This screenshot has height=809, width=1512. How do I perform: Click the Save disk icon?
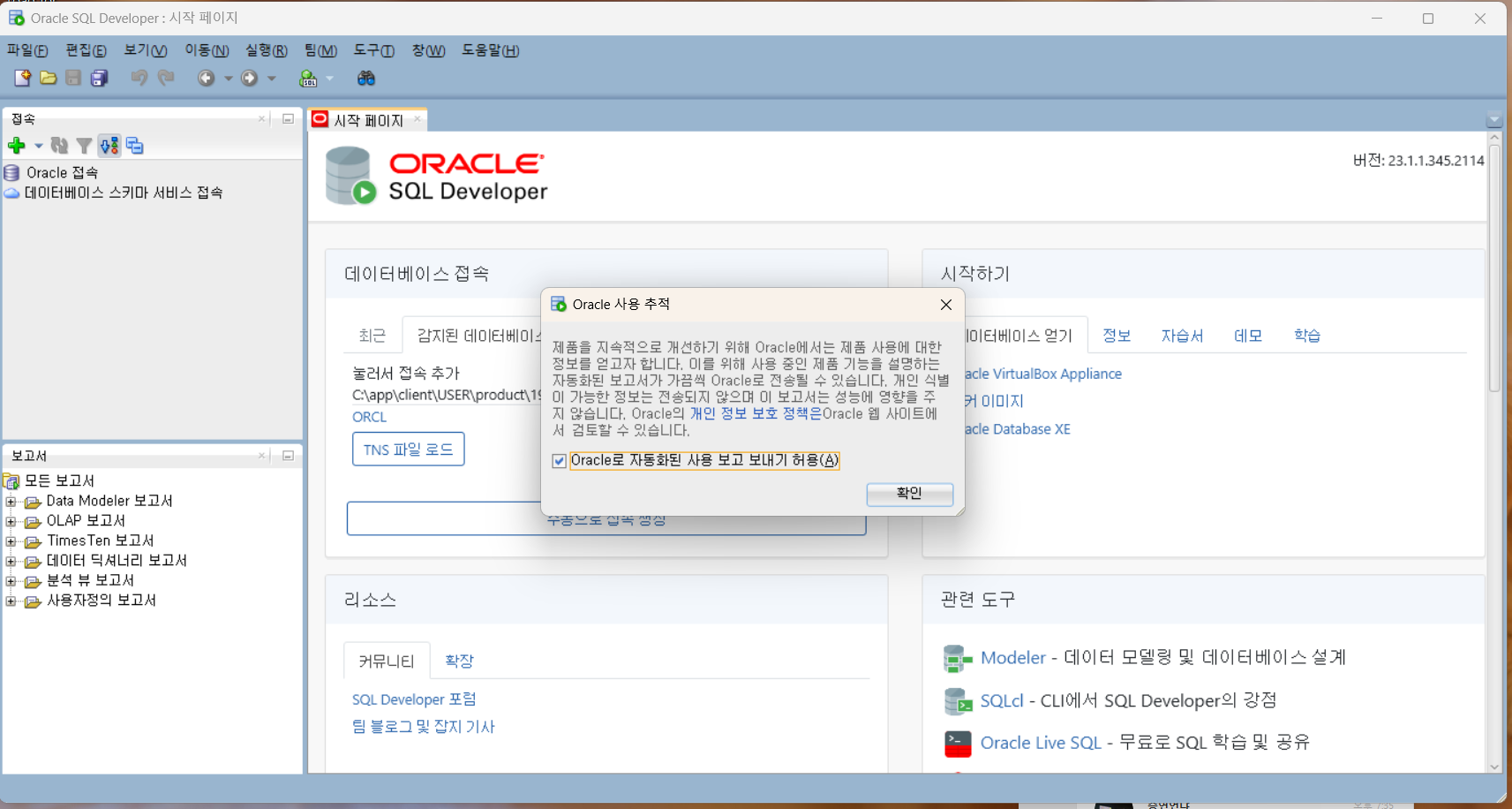tap(73, 78)
